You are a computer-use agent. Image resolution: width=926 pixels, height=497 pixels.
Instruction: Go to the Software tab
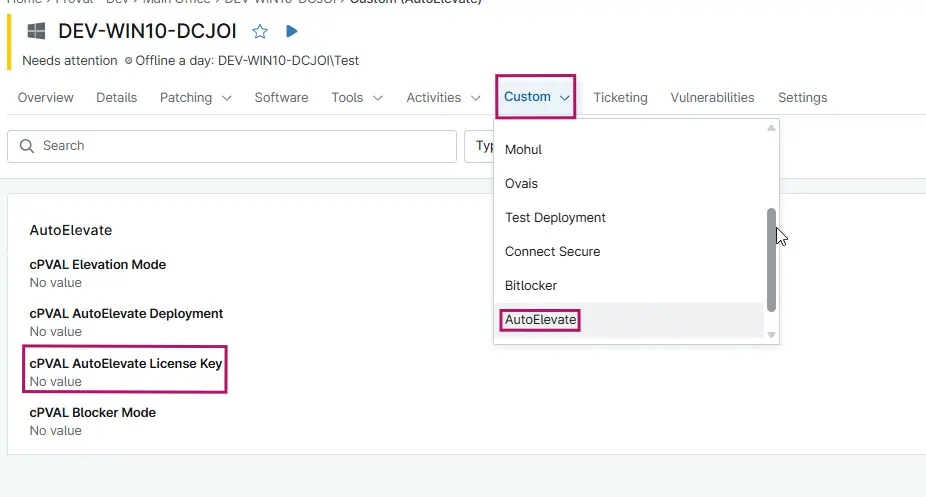(281, 97)
